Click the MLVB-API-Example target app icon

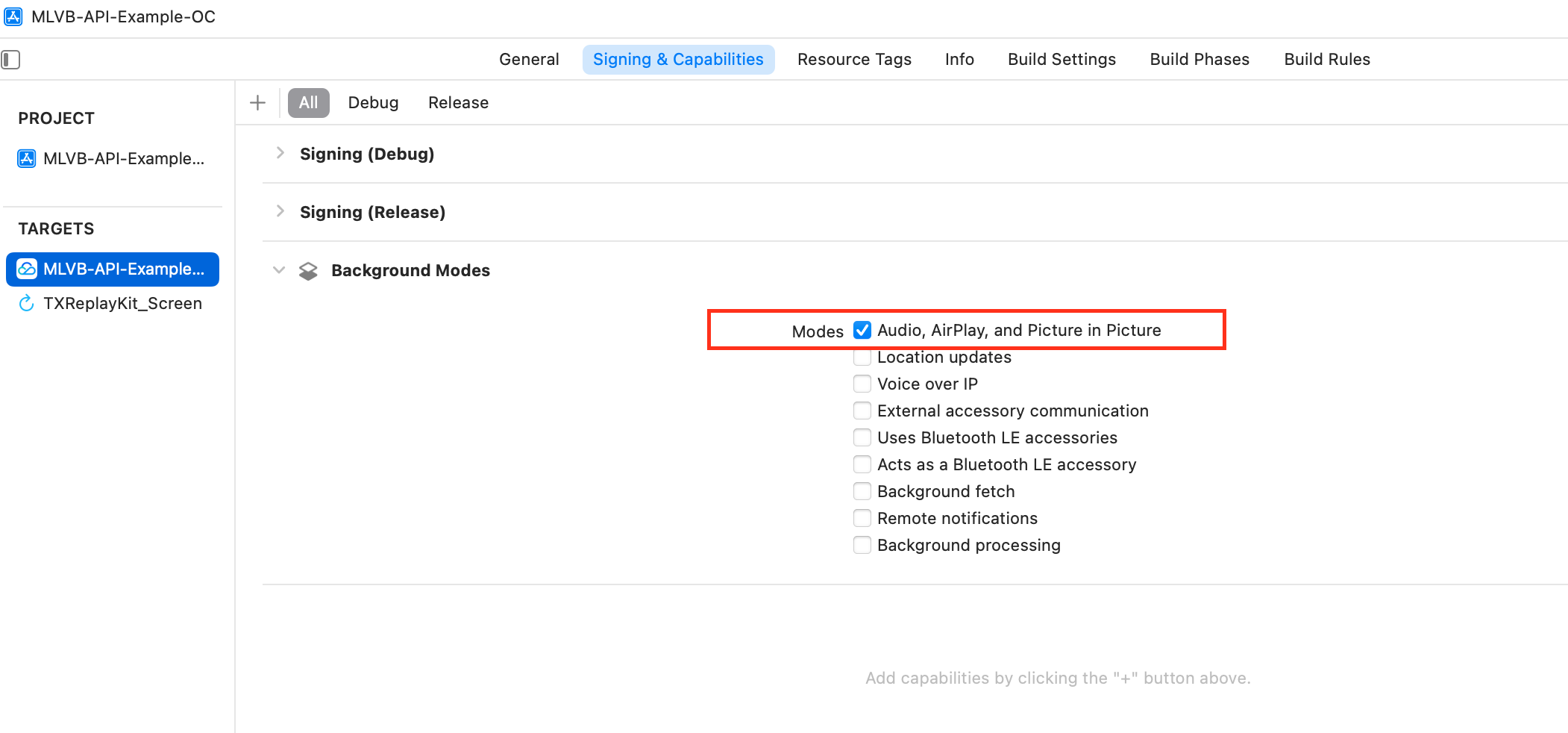point(27,269)
